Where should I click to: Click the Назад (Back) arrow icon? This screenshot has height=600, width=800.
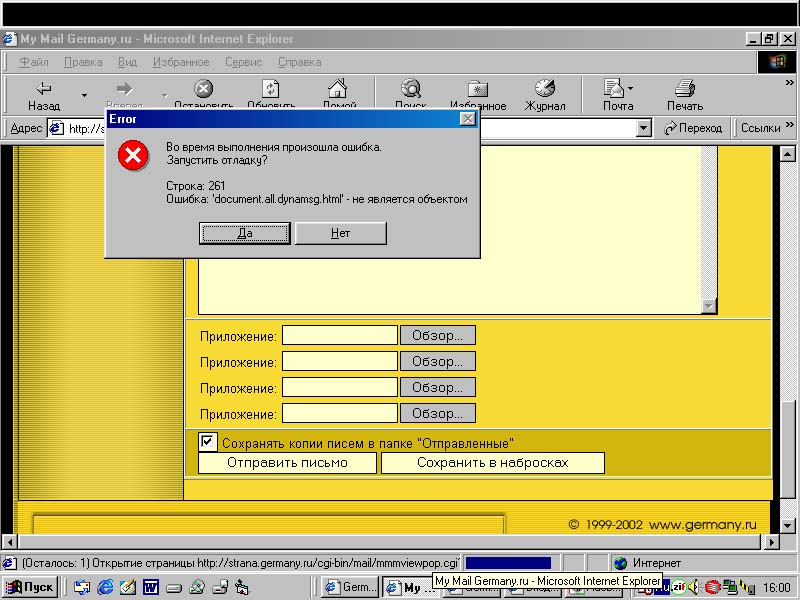pyautogui.click(x=43, y=89)
